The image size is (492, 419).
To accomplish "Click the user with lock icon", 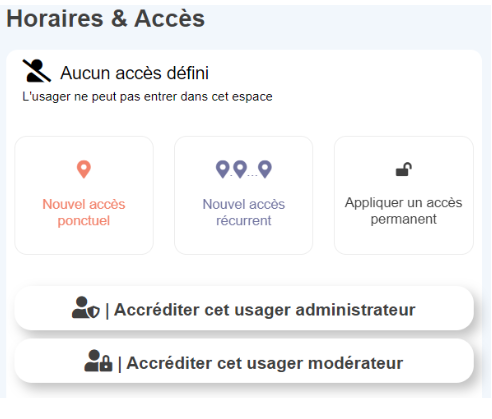I will 98,361.
